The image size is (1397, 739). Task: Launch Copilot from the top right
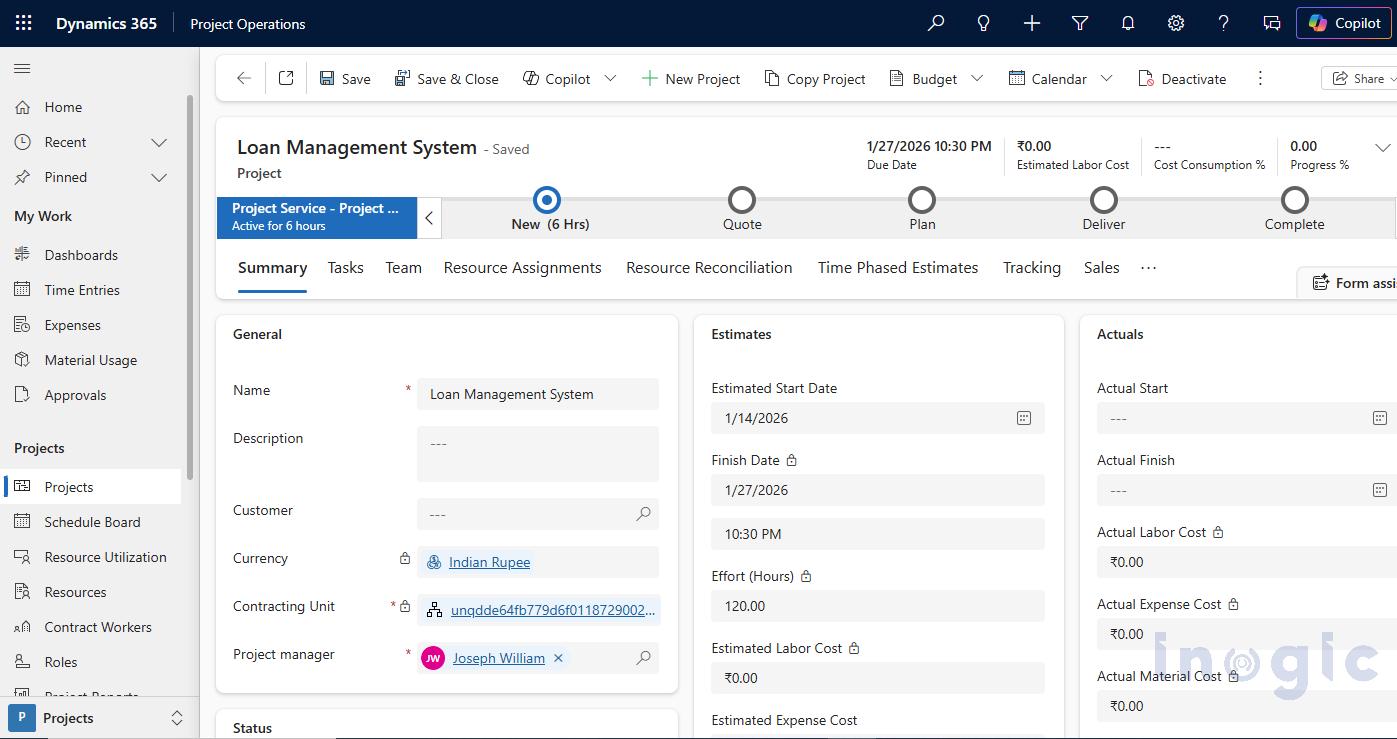click(x=1343, y=23)
